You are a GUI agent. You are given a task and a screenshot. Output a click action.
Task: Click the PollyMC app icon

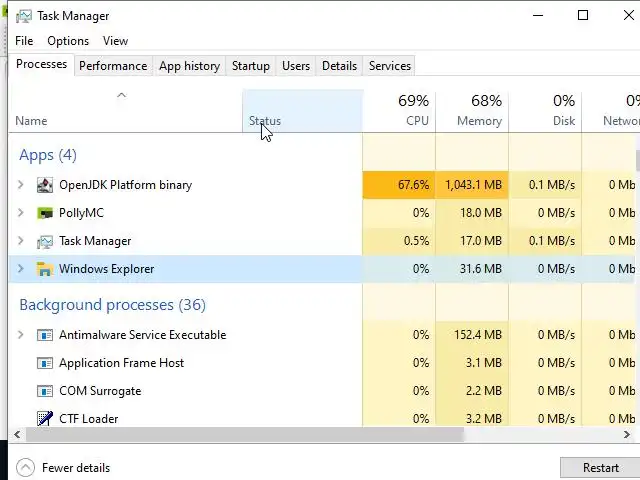(x=44, y=213)
